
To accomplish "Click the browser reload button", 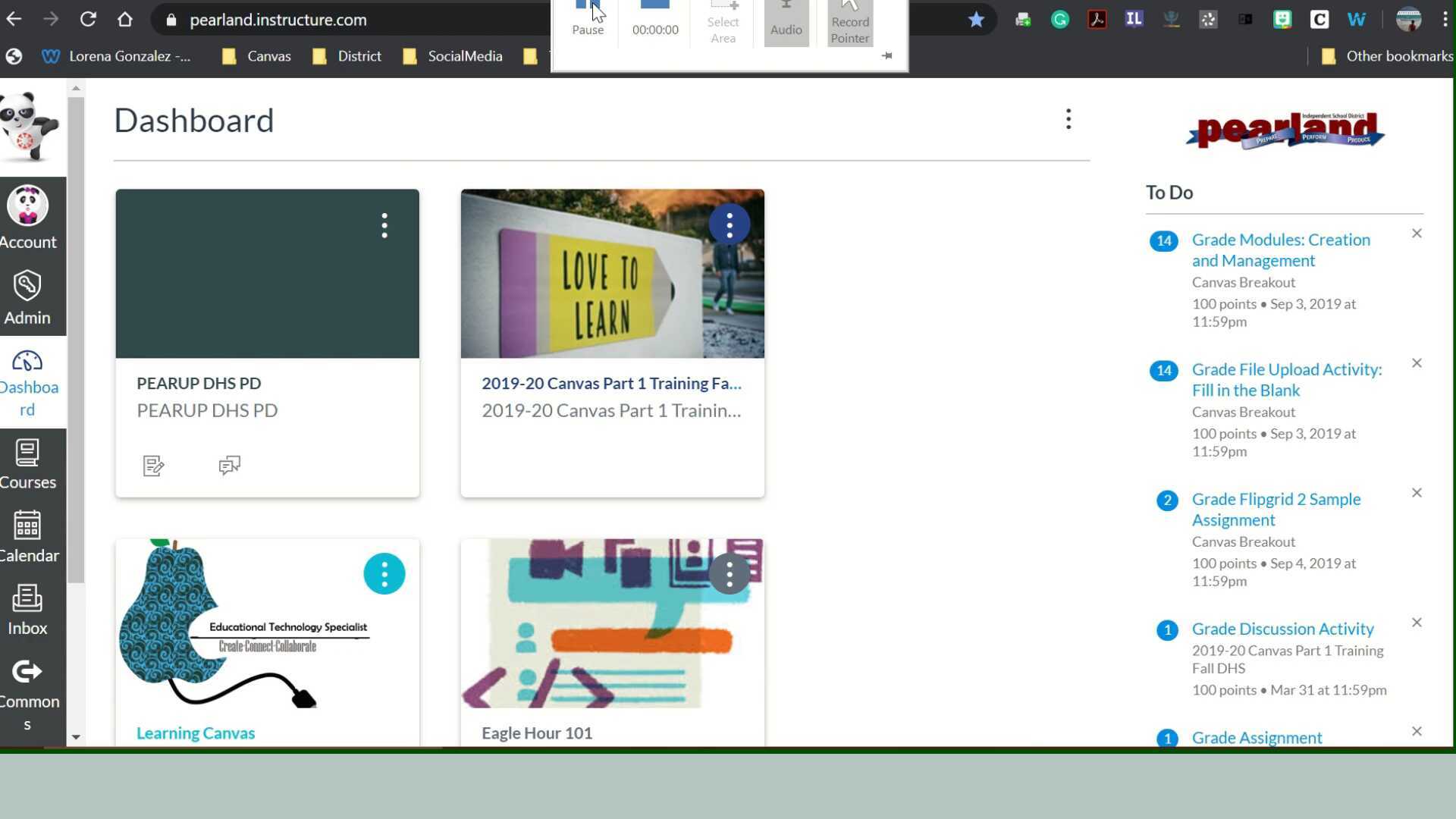I will 88,20.
